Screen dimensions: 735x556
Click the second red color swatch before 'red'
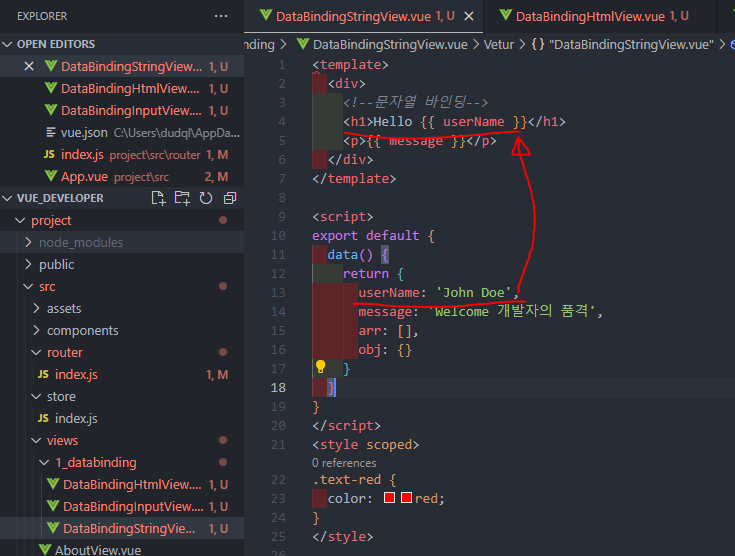click(x=406, y=497)
